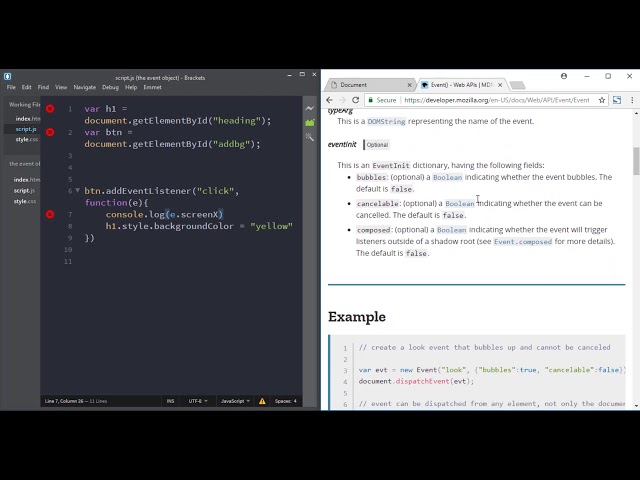This screenshot has width=640, height=480.
Task: Open the File menu in Brackets
Action: pos(11,87)
